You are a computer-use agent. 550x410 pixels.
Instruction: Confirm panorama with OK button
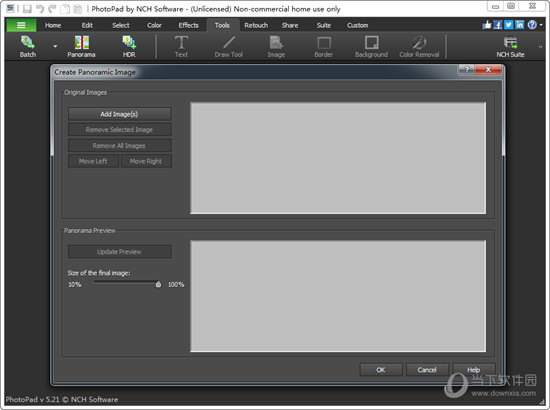pyautogui.click(x=381, y=370)
